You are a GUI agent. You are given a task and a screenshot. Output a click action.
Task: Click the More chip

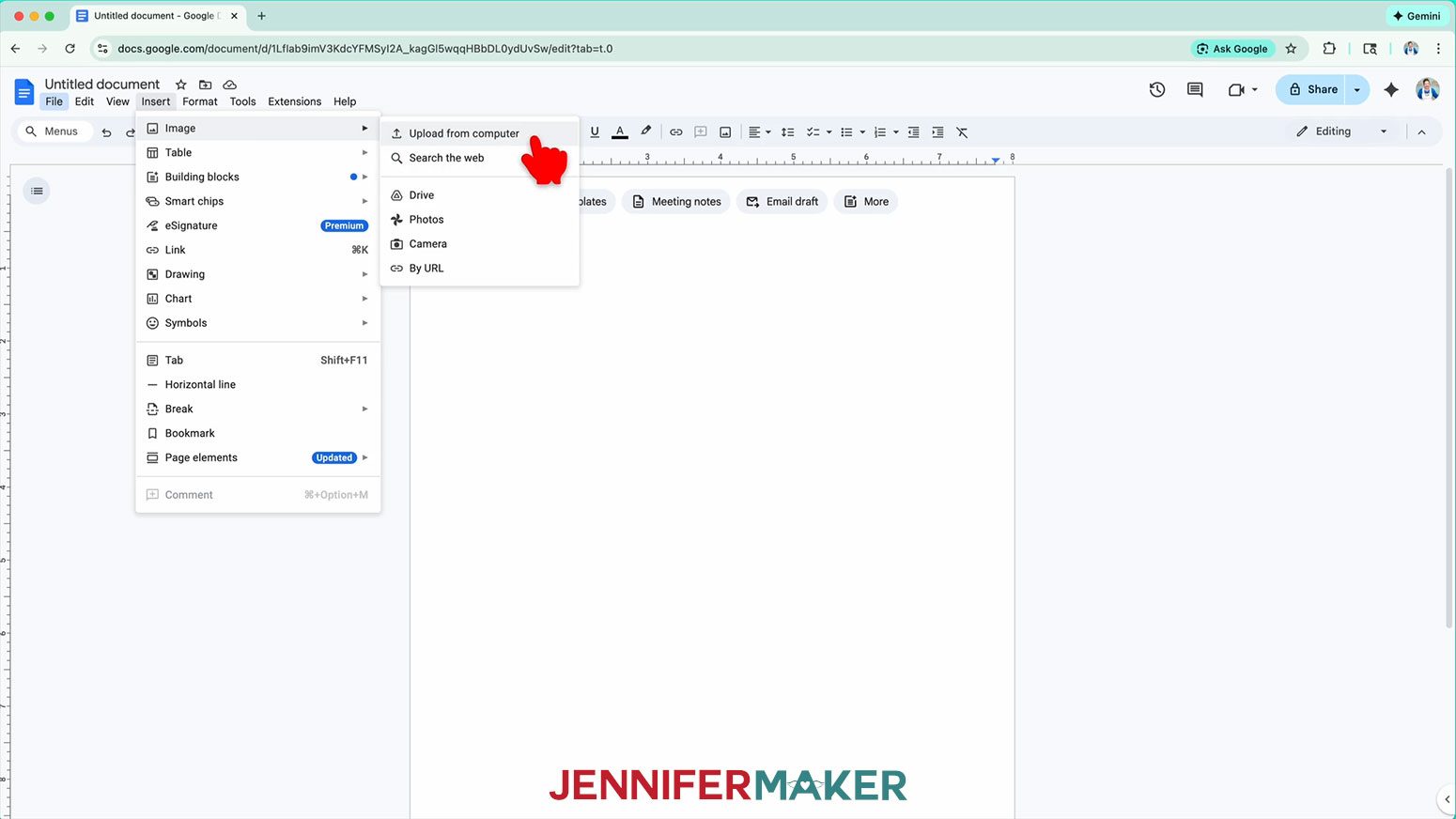point(866,202)
